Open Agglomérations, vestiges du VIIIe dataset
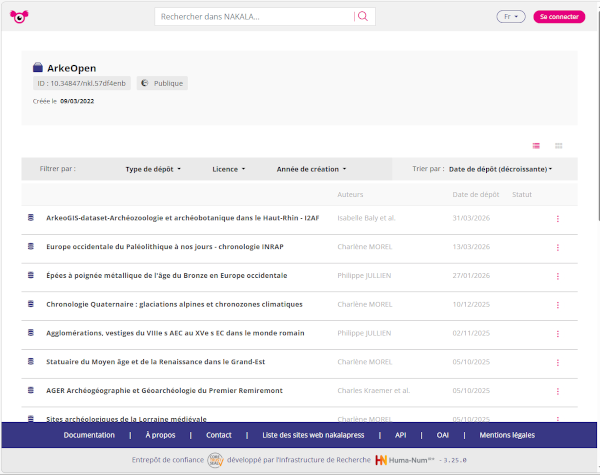 tap(175, 333)
